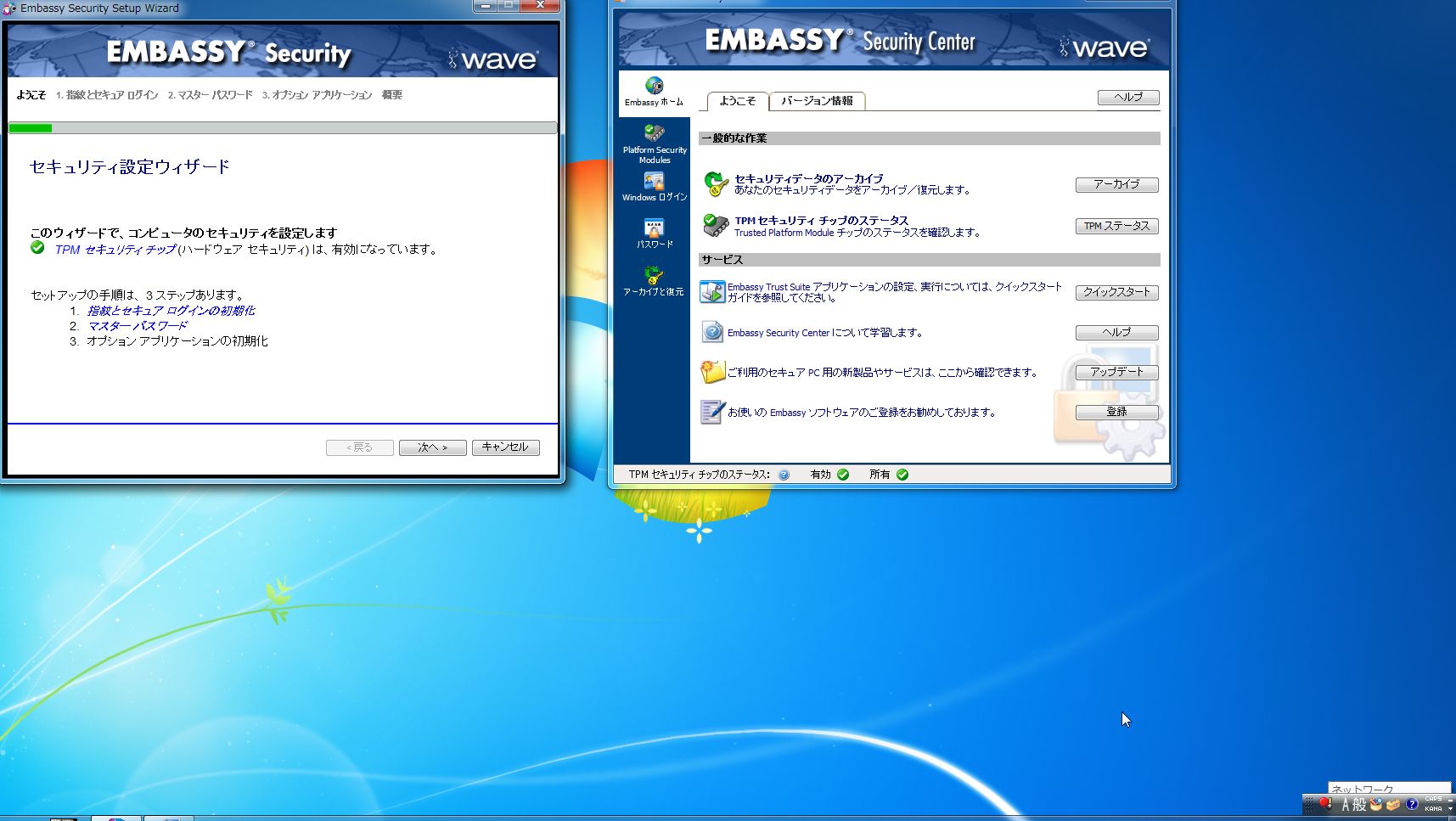Click the ヘルプ button beside the tabs
This screenshot has width=1456, height=821.
[1128, 98]
